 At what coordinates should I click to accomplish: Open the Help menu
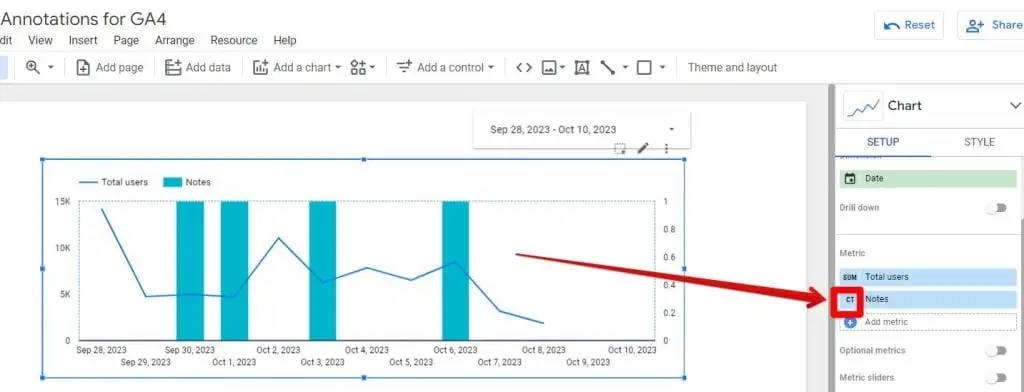(x=285, y=41)
